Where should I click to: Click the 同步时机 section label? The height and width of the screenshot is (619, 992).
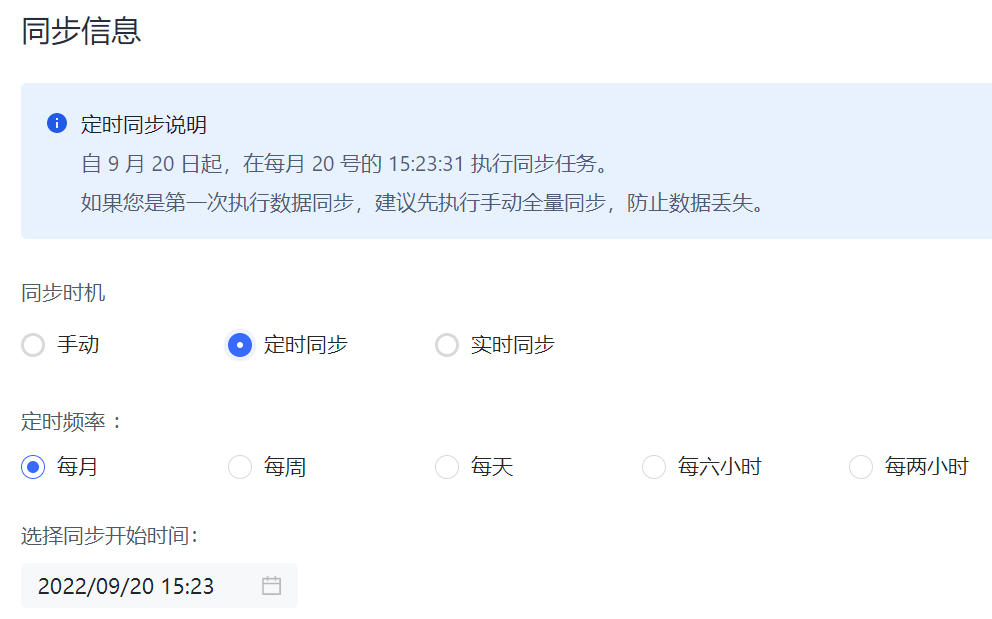tap(63, 293)
